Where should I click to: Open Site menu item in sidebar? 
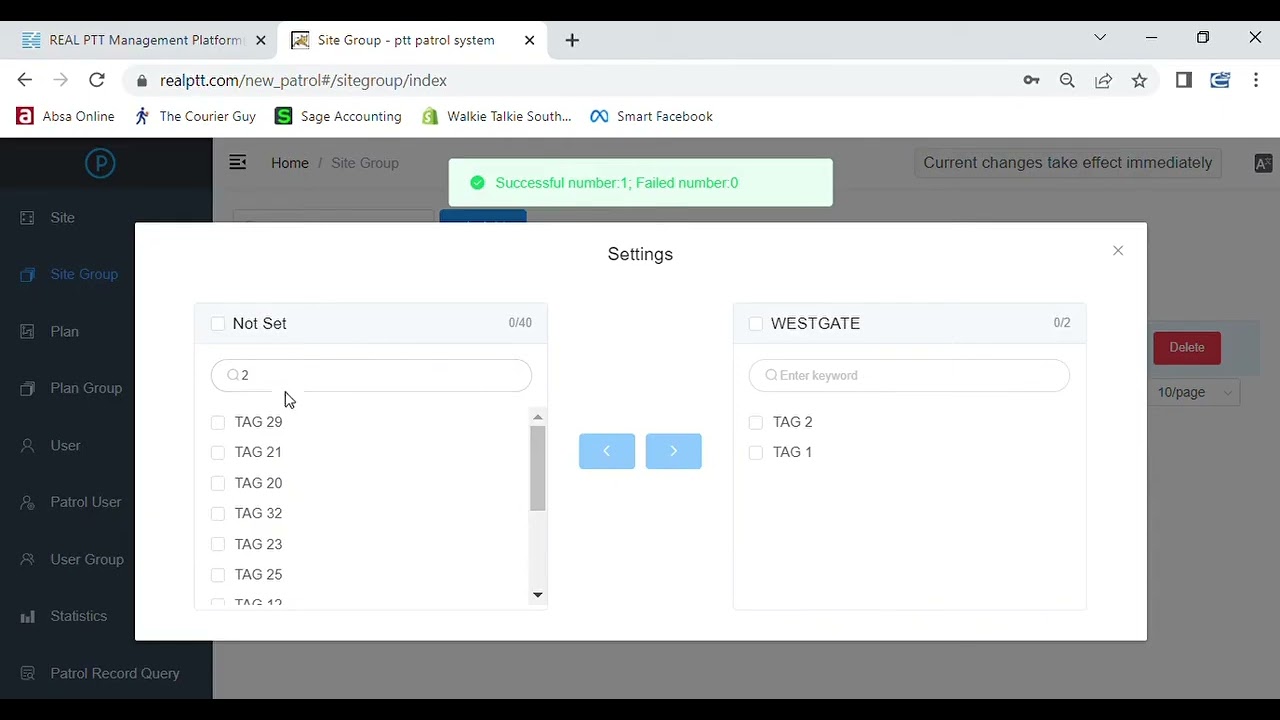(62, 217)
